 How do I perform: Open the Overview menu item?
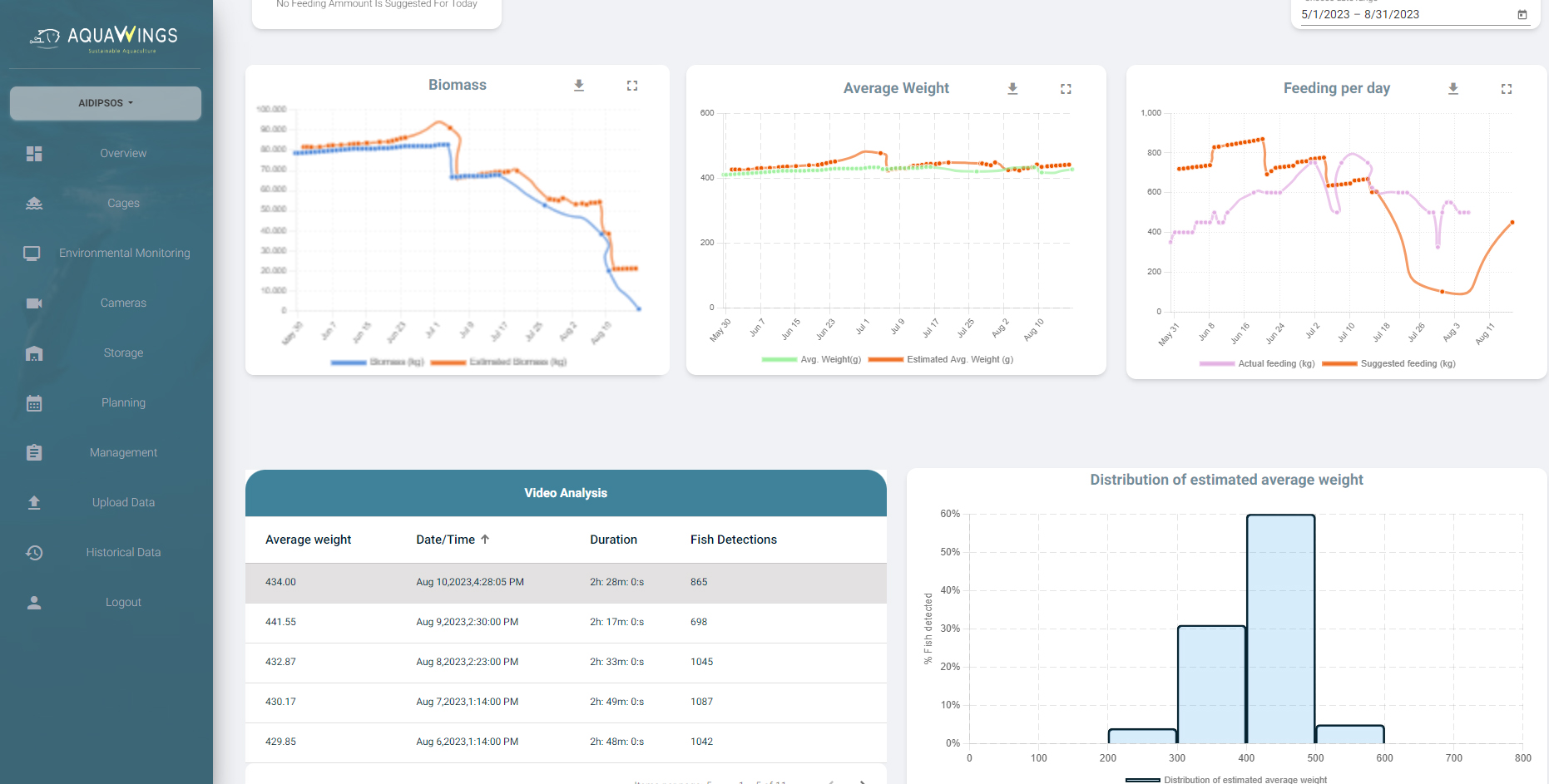(x=123, y=153)
